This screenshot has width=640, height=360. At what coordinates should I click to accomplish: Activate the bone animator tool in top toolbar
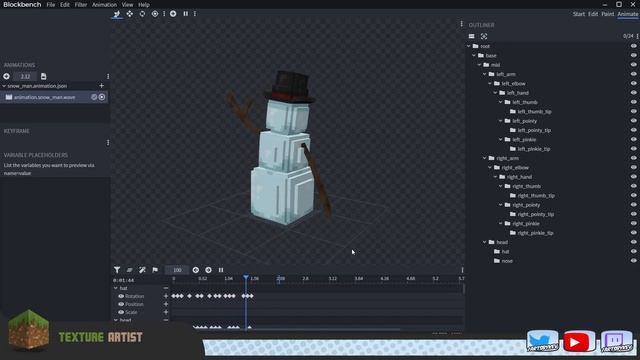point(117,14)
